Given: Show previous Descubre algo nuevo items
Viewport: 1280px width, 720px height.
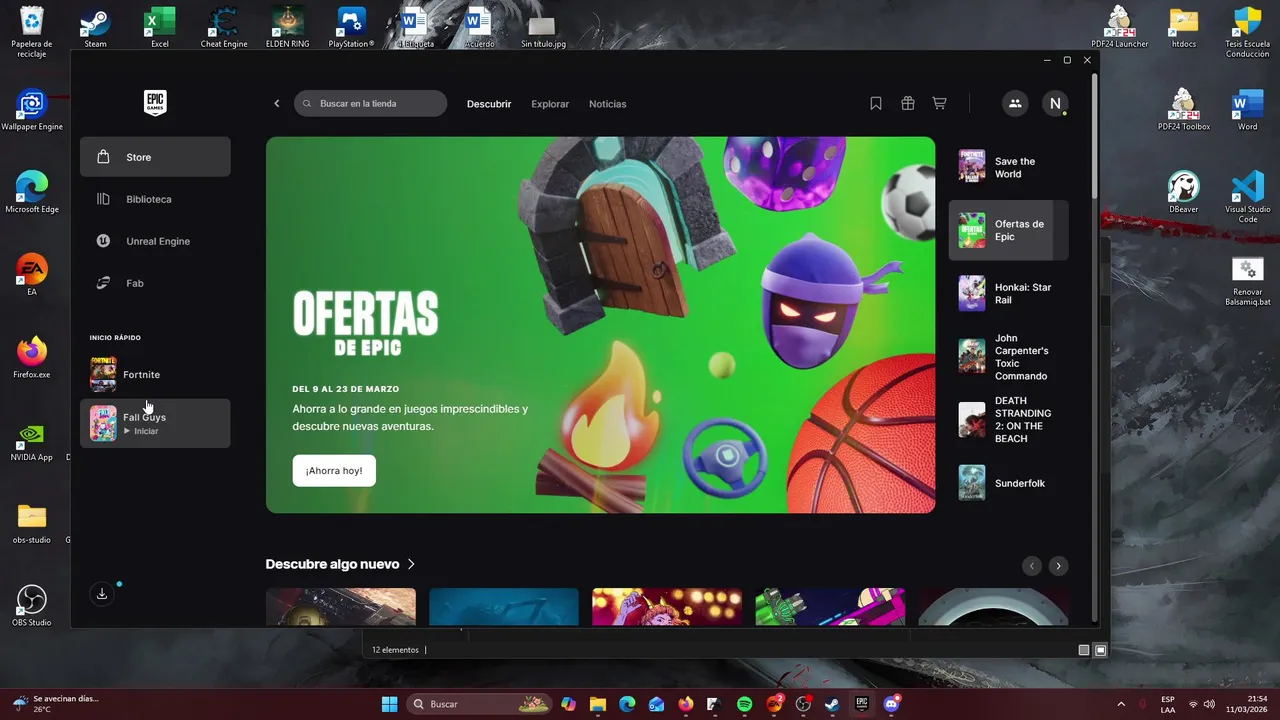Looking at the screenshot, I should click(1032, 566).
